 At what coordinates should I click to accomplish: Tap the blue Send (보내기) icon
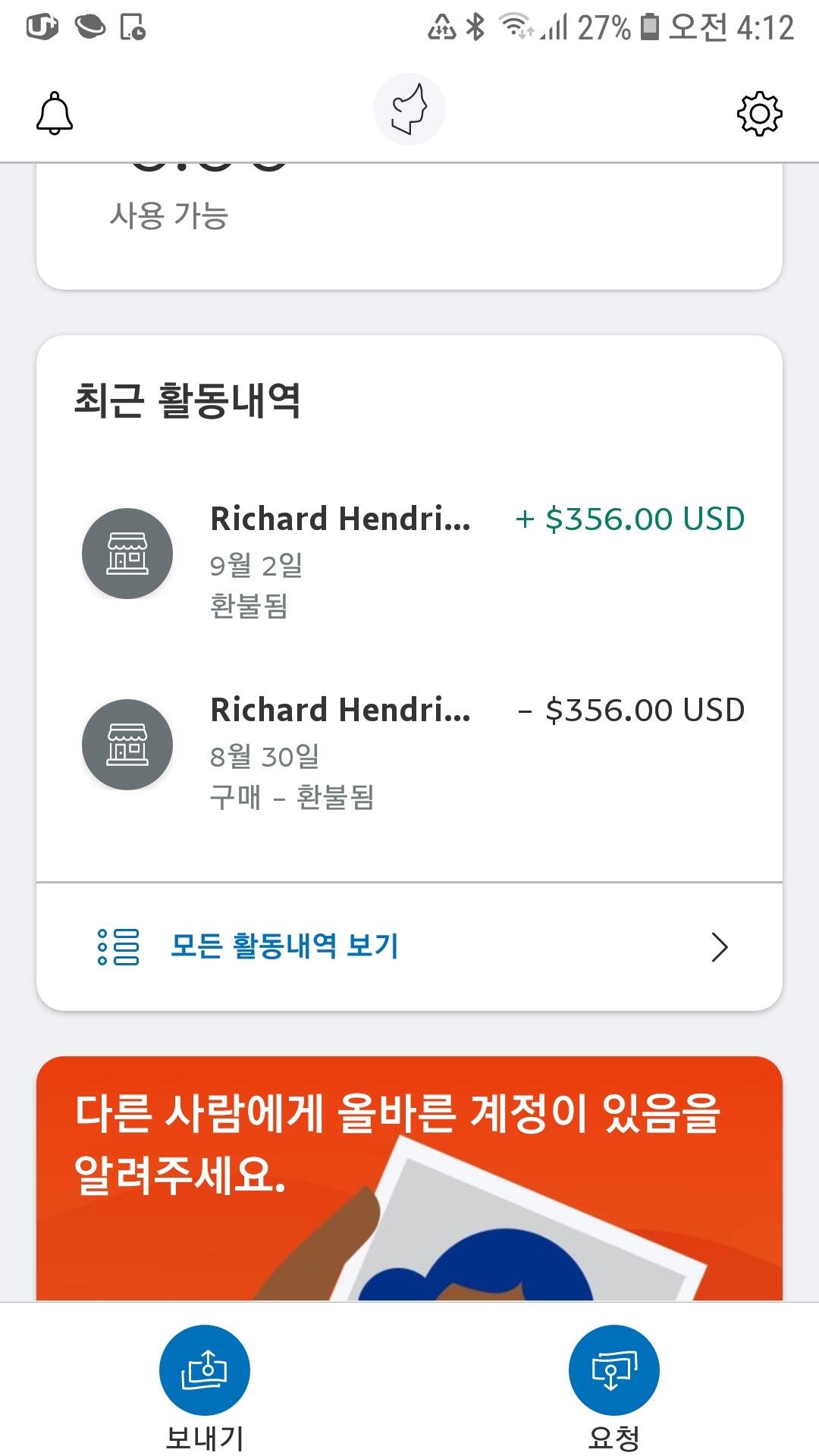pyautogui.click(x=204, y=1370)
